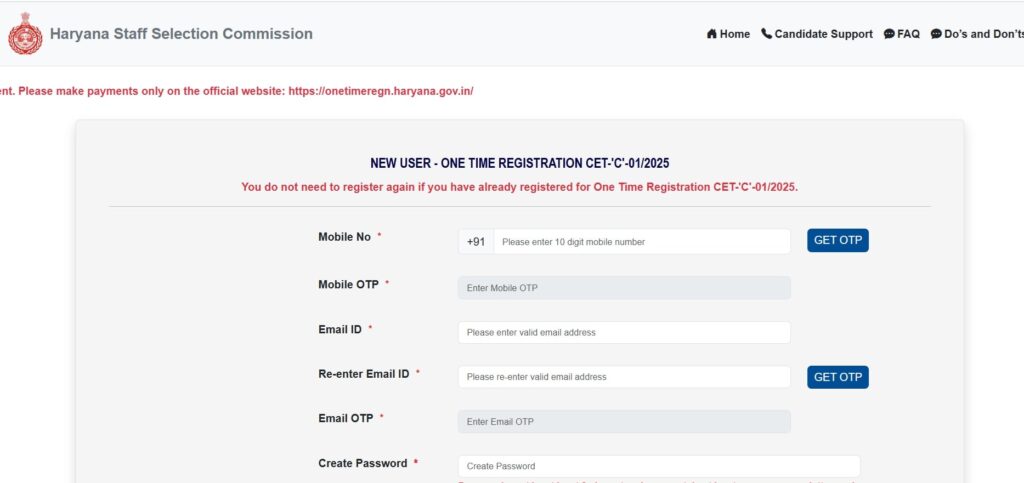Focus the Create Password input field
Image resolution: width=1024 pixels, height=483 pixels.
[x=659, y=466]
